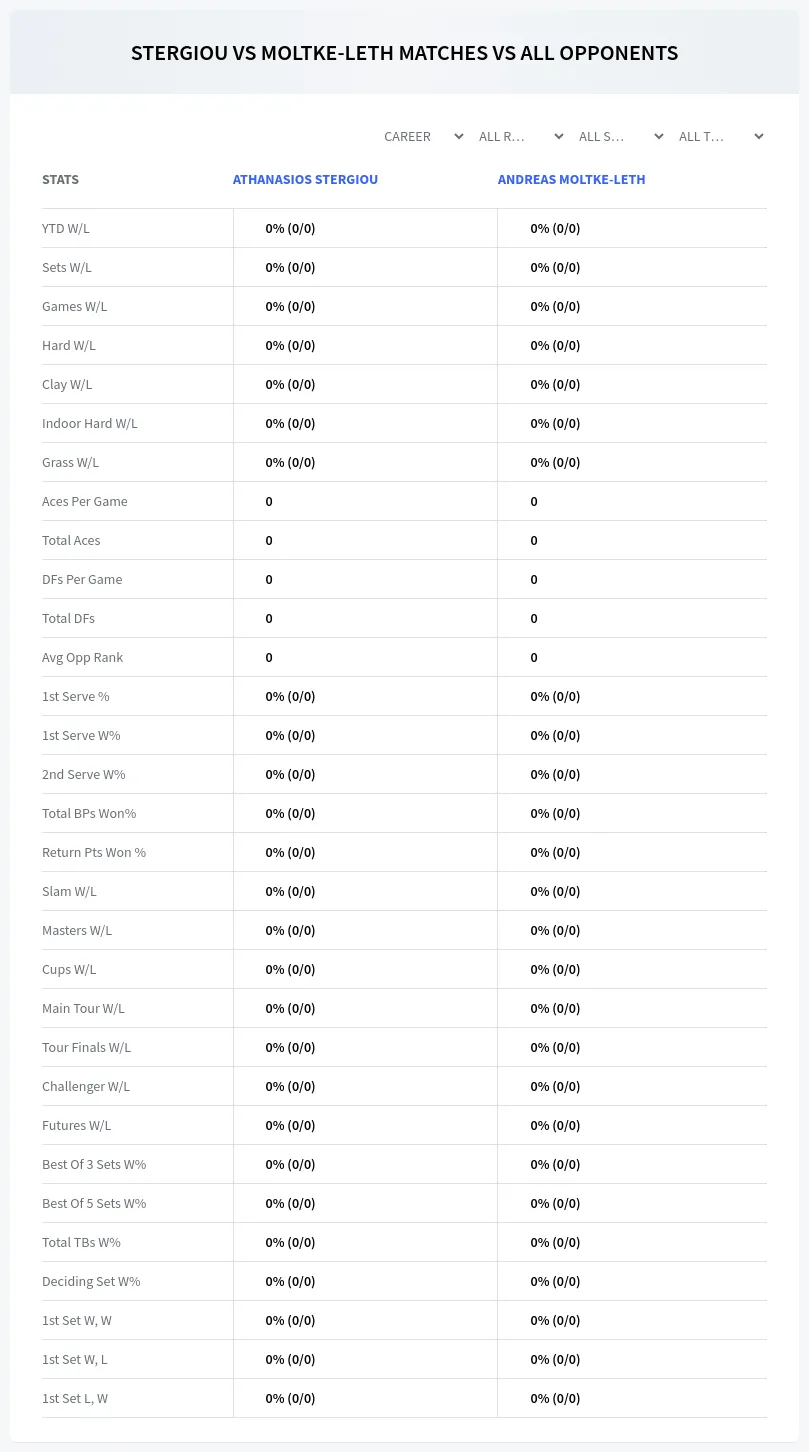Select the YTD W/L row label
The height and width of the screenshot is (1452, 809).
pos(66,228)
